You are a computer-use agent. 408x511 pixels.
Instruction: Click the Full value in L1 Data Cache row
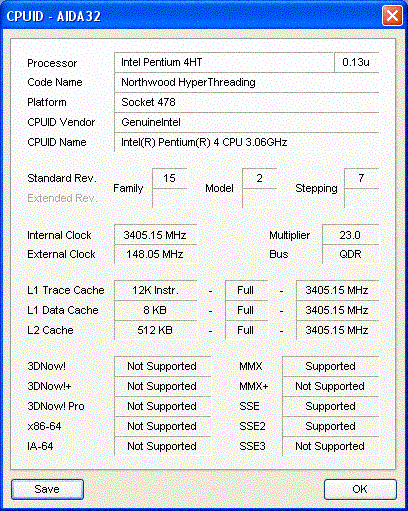tap(246, 310)
